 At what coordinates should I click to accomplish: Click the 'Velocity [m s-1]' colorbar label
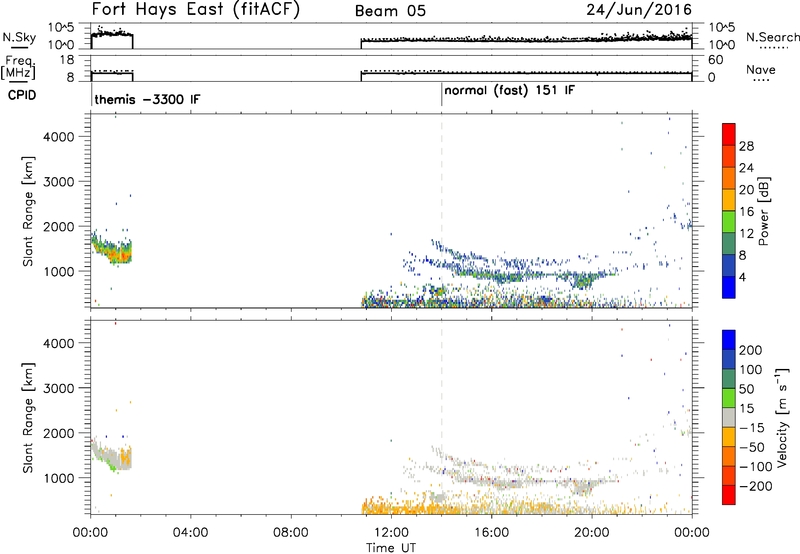781,417
